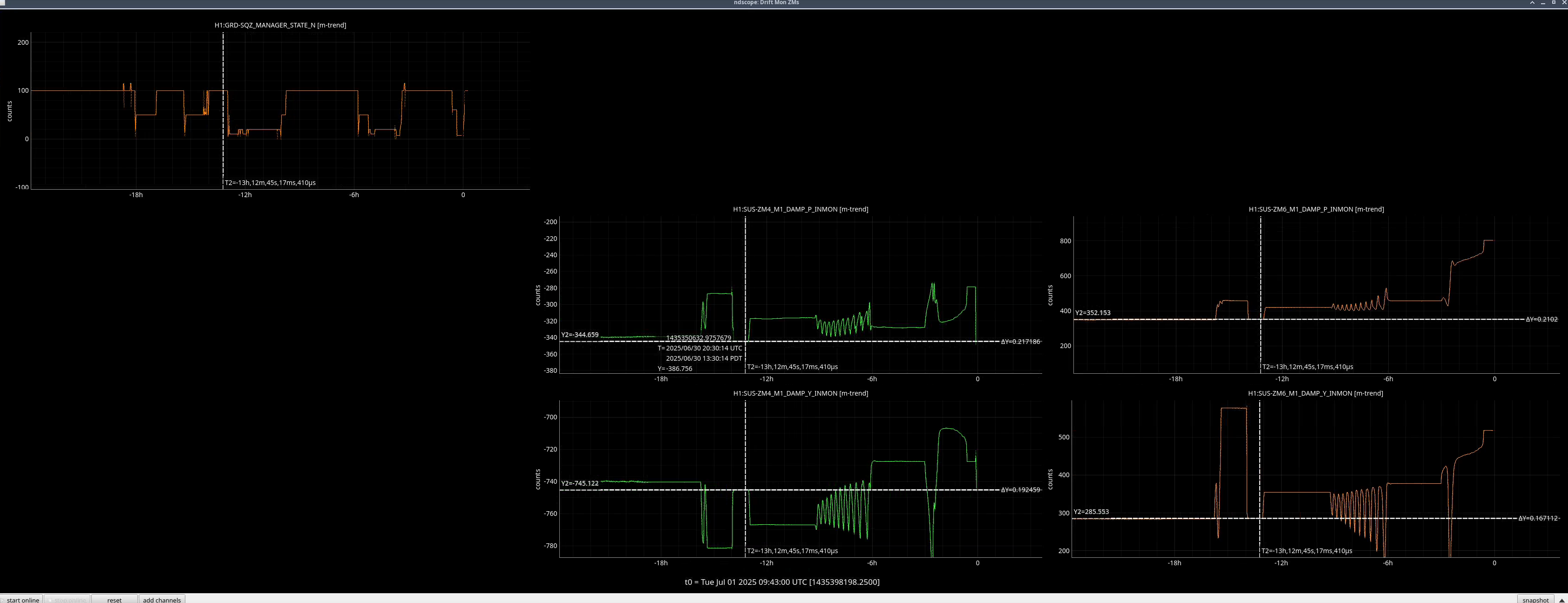
Task: Click T2 cursor label in ZM4 P plot
Action: tap(792, 367)
